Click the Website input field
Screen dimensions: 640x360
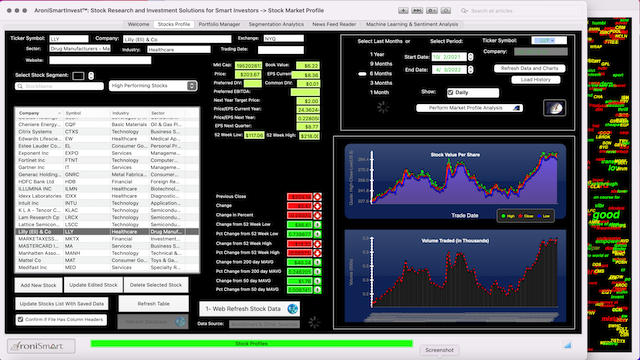pyautogui.click(x=100, y=60)
